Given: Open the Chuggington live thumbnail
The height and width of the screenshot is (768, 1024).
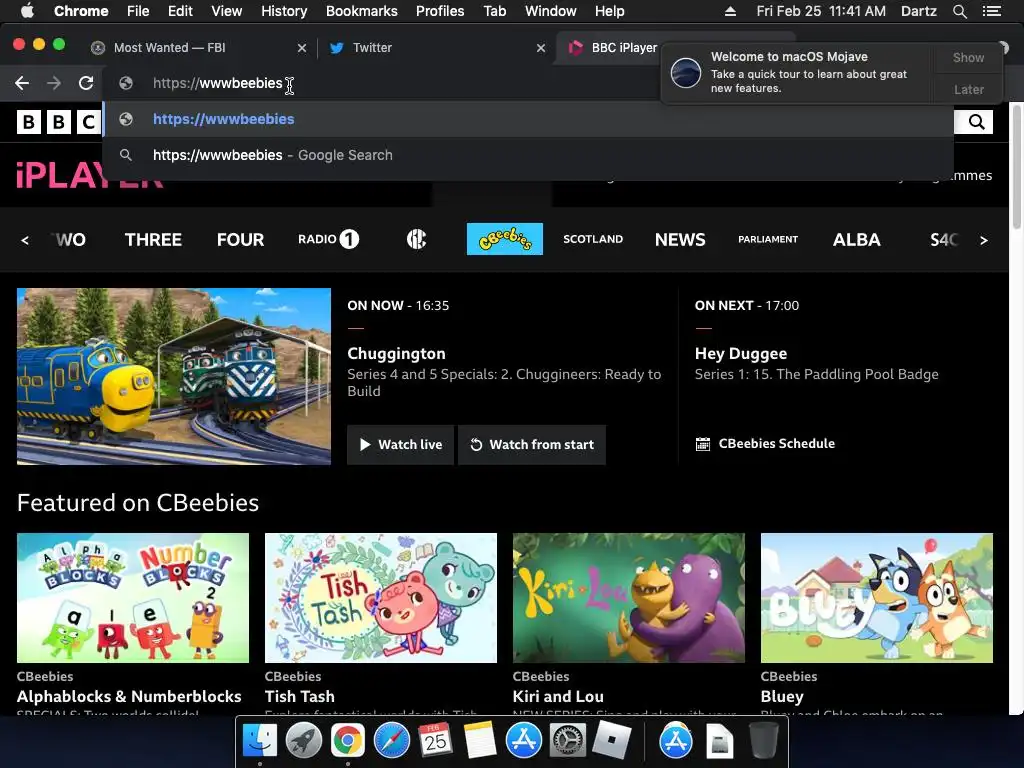Looking at the screenshot, I should (174, 376).
